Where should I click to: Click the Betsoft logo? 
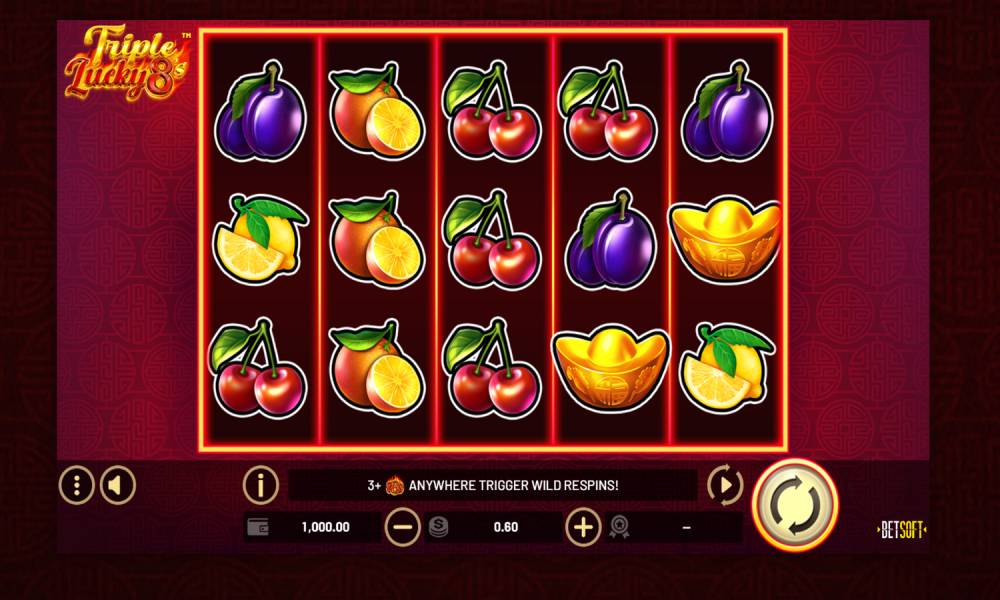(902, 530)
